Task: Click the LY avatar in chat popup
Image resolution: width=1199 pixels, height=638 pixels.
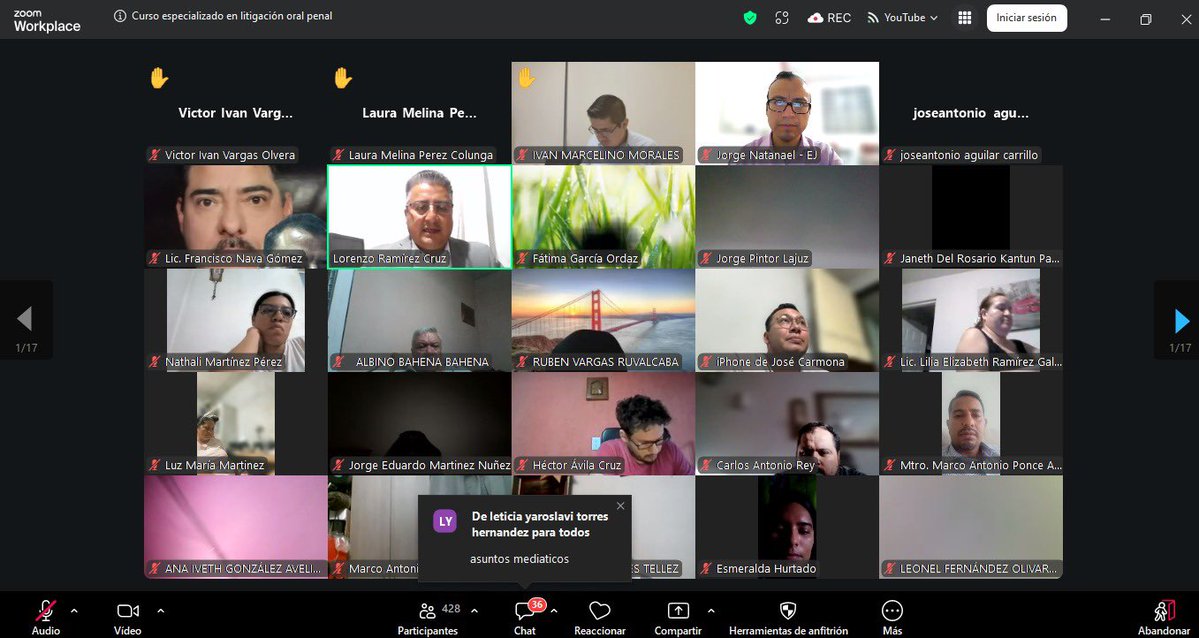Action: point(445,521)
